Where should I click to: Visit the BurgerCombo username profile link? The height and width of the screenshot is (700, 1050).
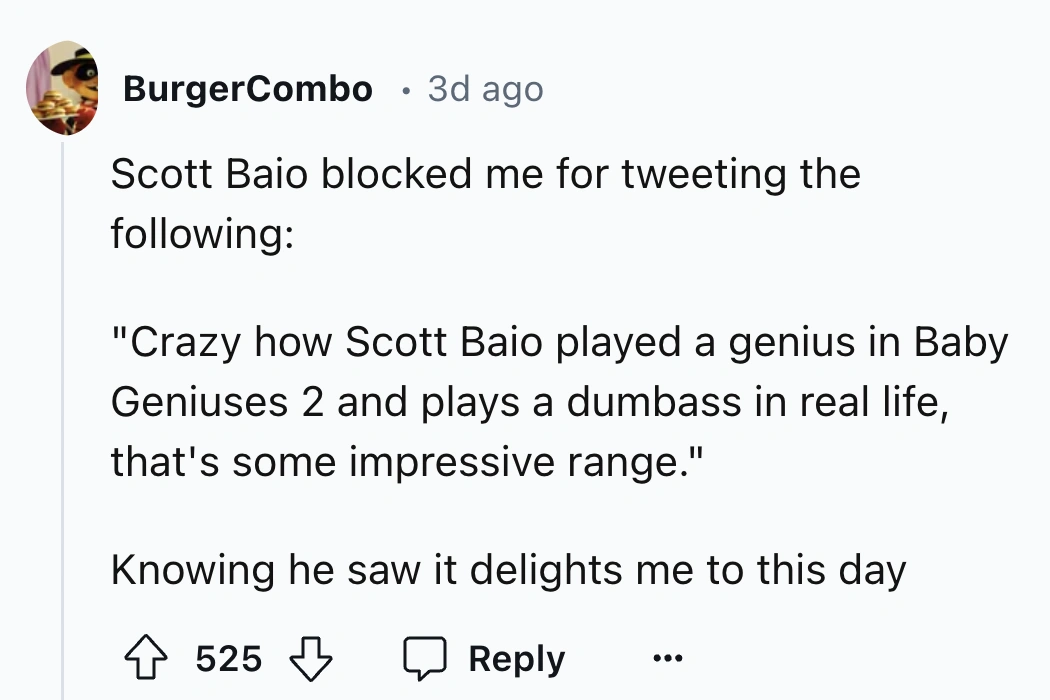(247, 89)
